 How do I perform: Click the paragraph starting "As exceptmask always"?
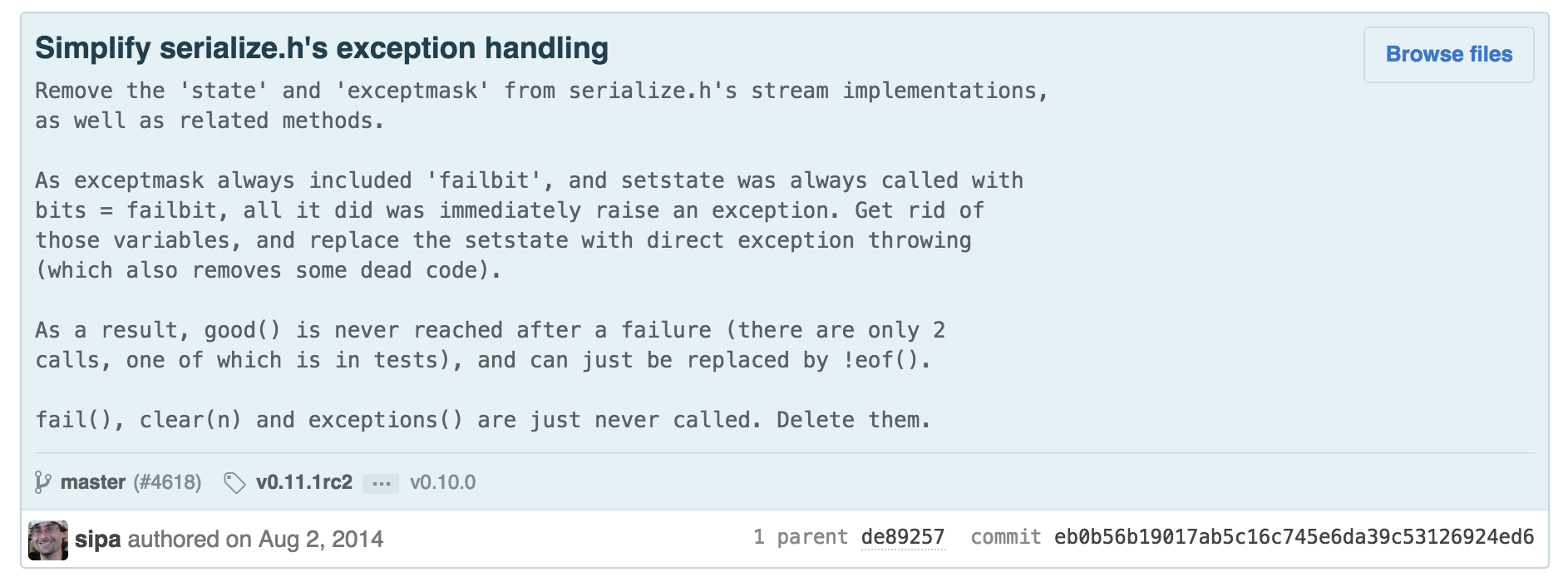coord(529,225)
